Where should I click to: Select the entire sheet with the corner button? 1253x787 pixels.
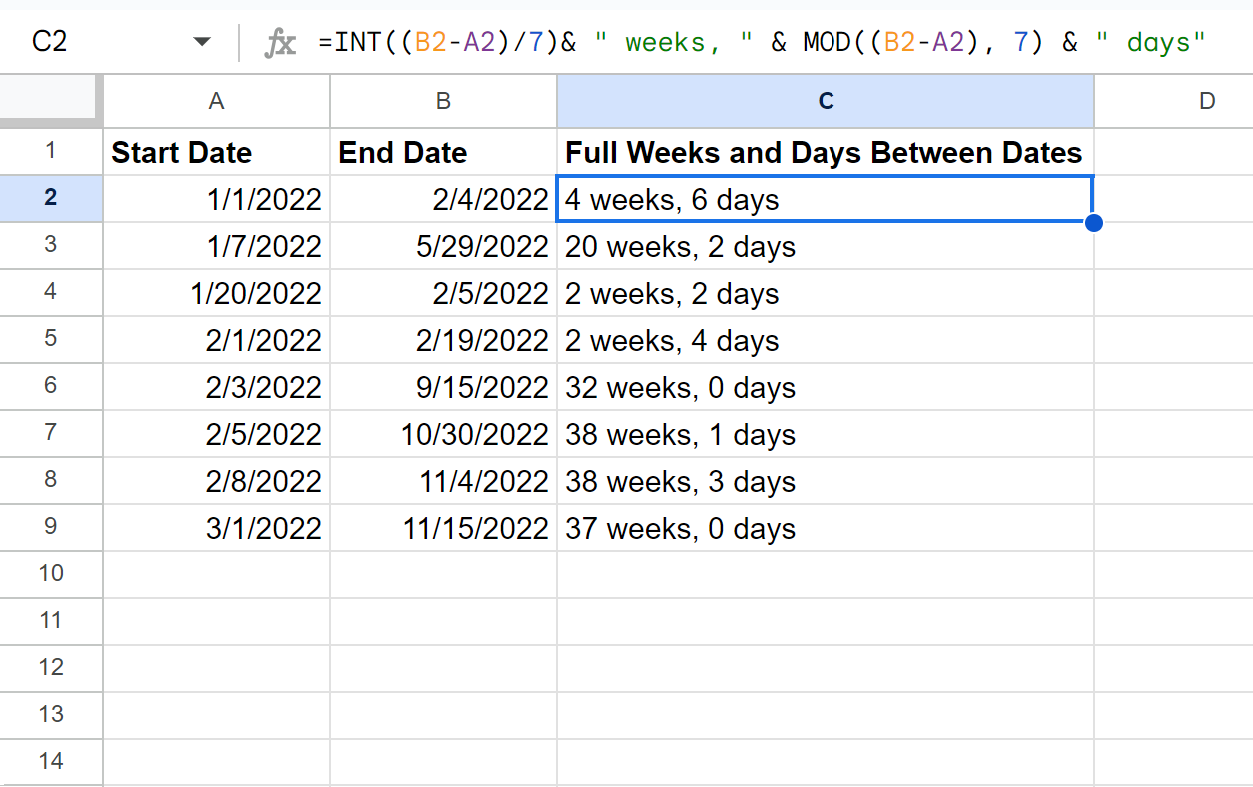click(51, 101)
